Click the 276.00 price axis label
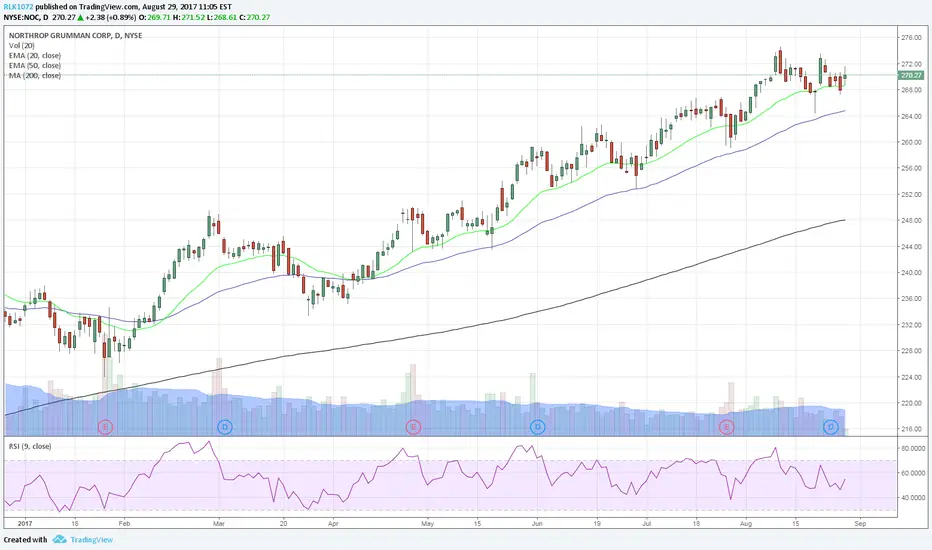This screenshot has height=550, width=932. pos(911,37)
